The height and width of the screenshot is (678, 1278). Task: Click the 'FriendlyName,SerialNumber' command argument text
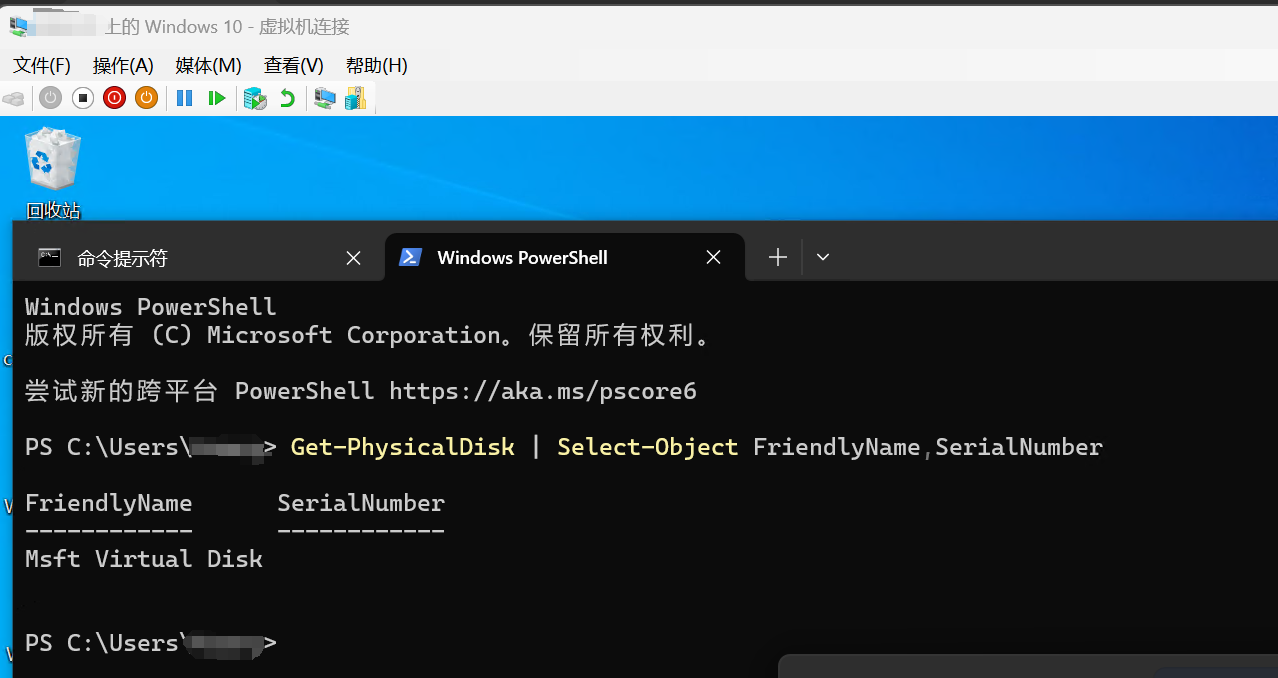[x=928, y=446]
